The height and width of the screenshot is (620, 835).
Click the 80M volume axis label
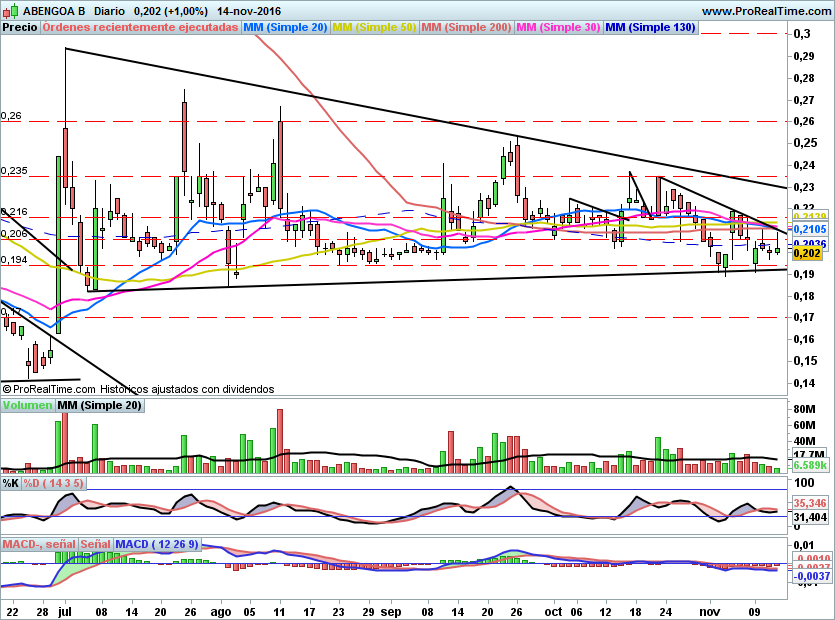804,409
